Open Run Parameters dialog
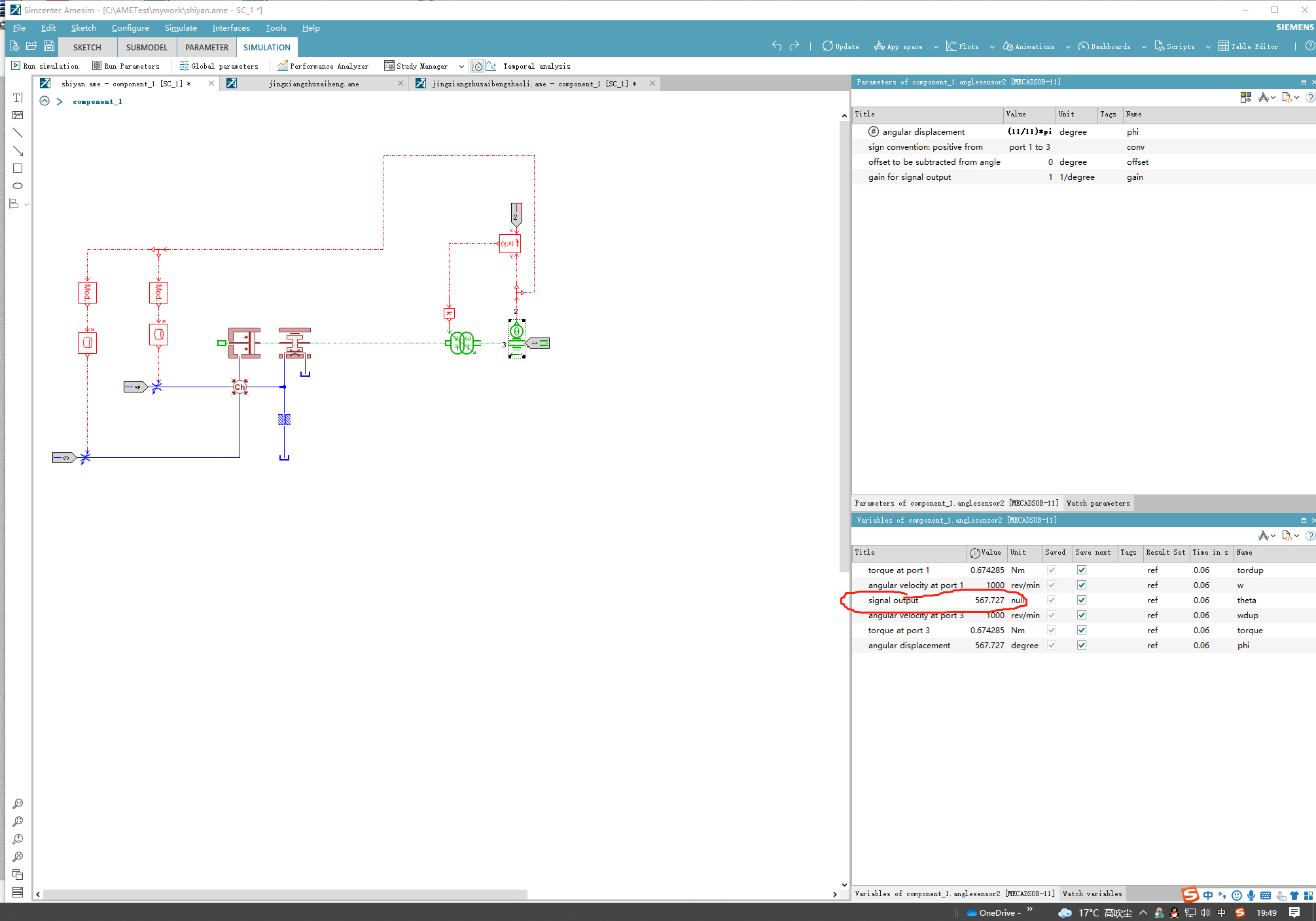The width and height of the screenshot is (1316, 921). [x=126, y=66]
